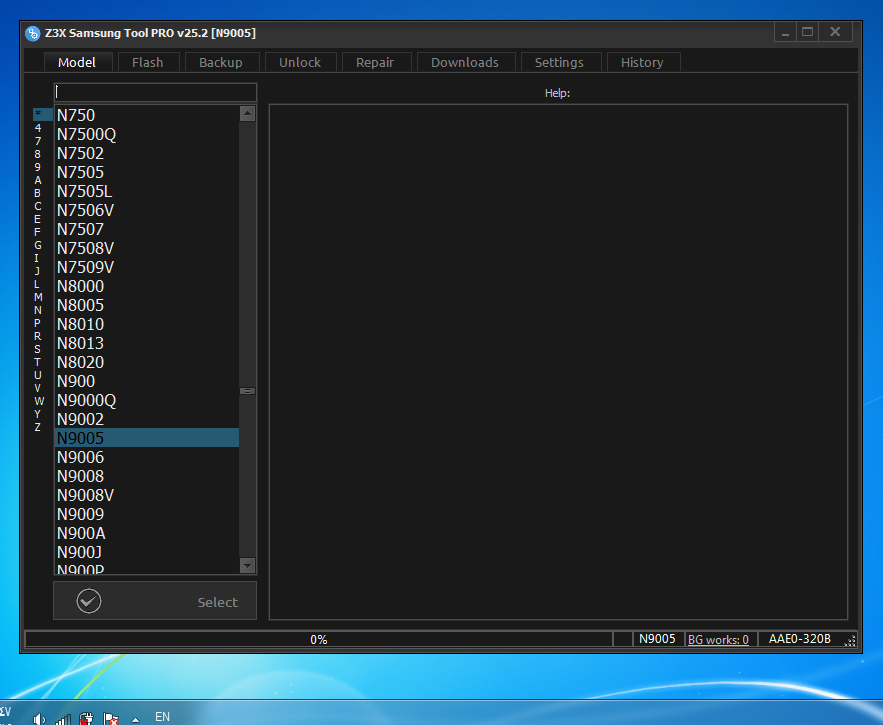883x725 pixels.
Task: Select model N7509V
Action: pos(147,268)
